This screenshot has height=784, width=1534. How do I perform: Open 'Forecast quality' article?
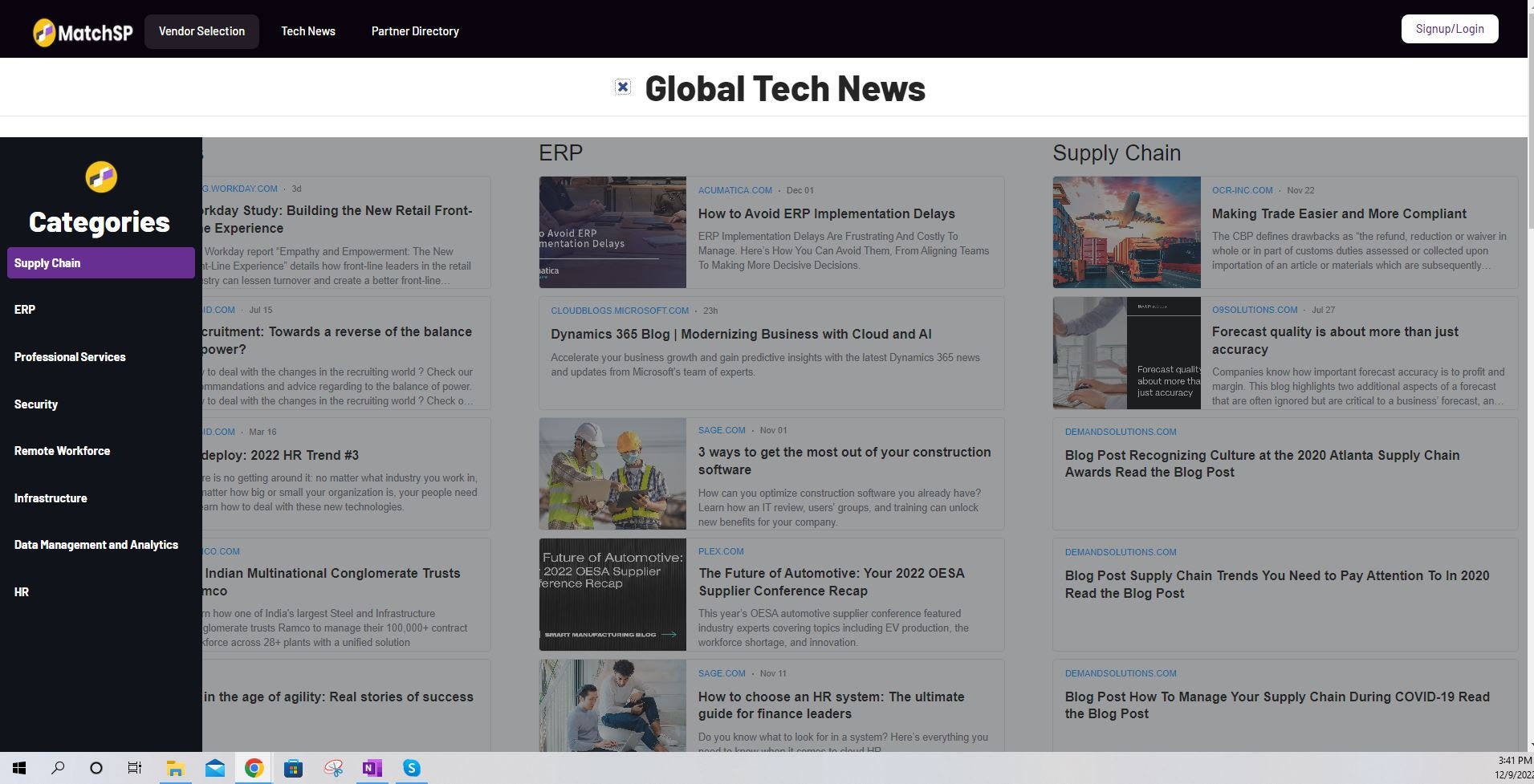1335,340
